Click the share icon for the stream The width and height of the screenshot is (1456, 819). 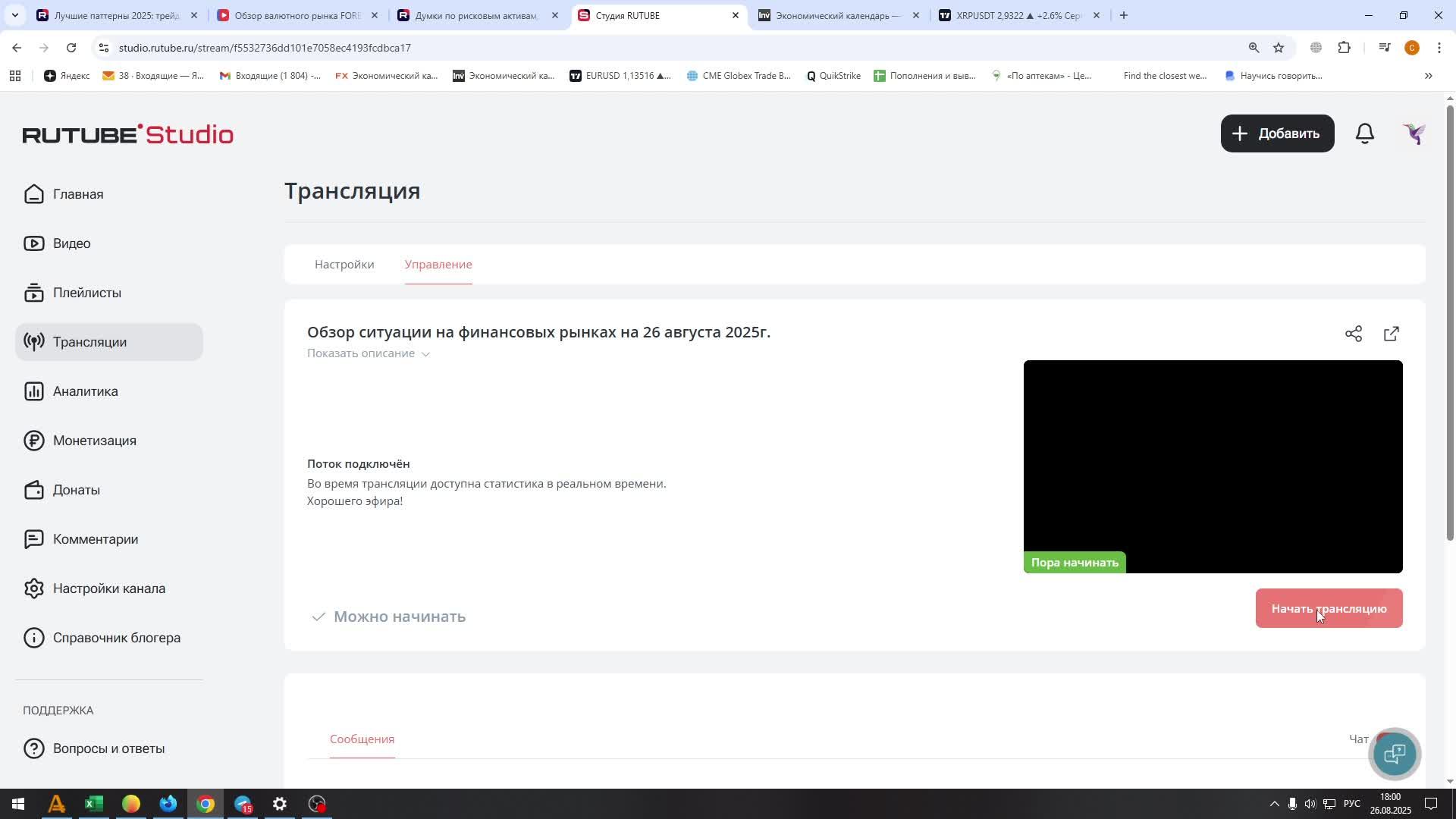pyautogui.click(x=1354, y=334)
